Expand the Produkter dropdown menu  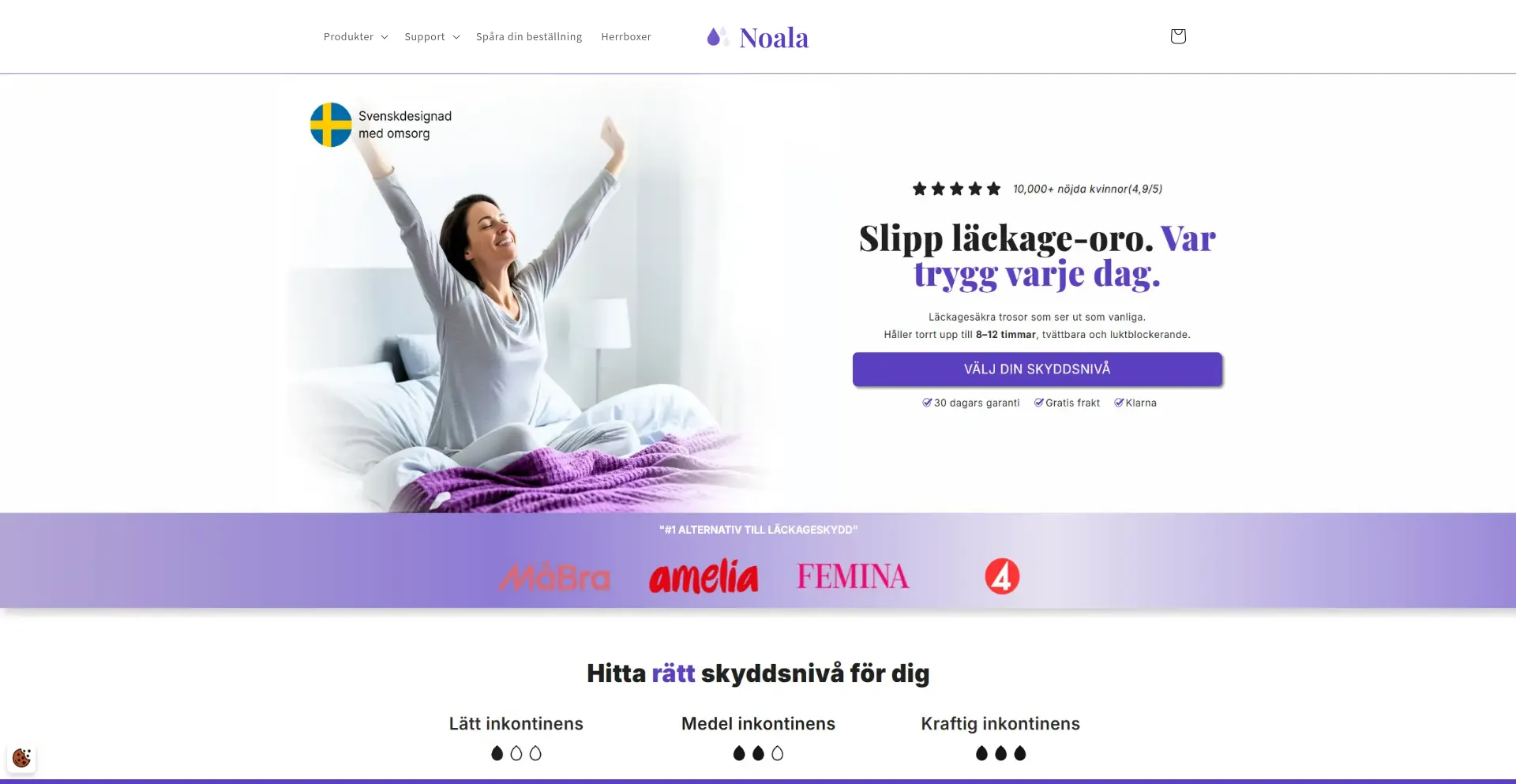click(x=355, y=37)
